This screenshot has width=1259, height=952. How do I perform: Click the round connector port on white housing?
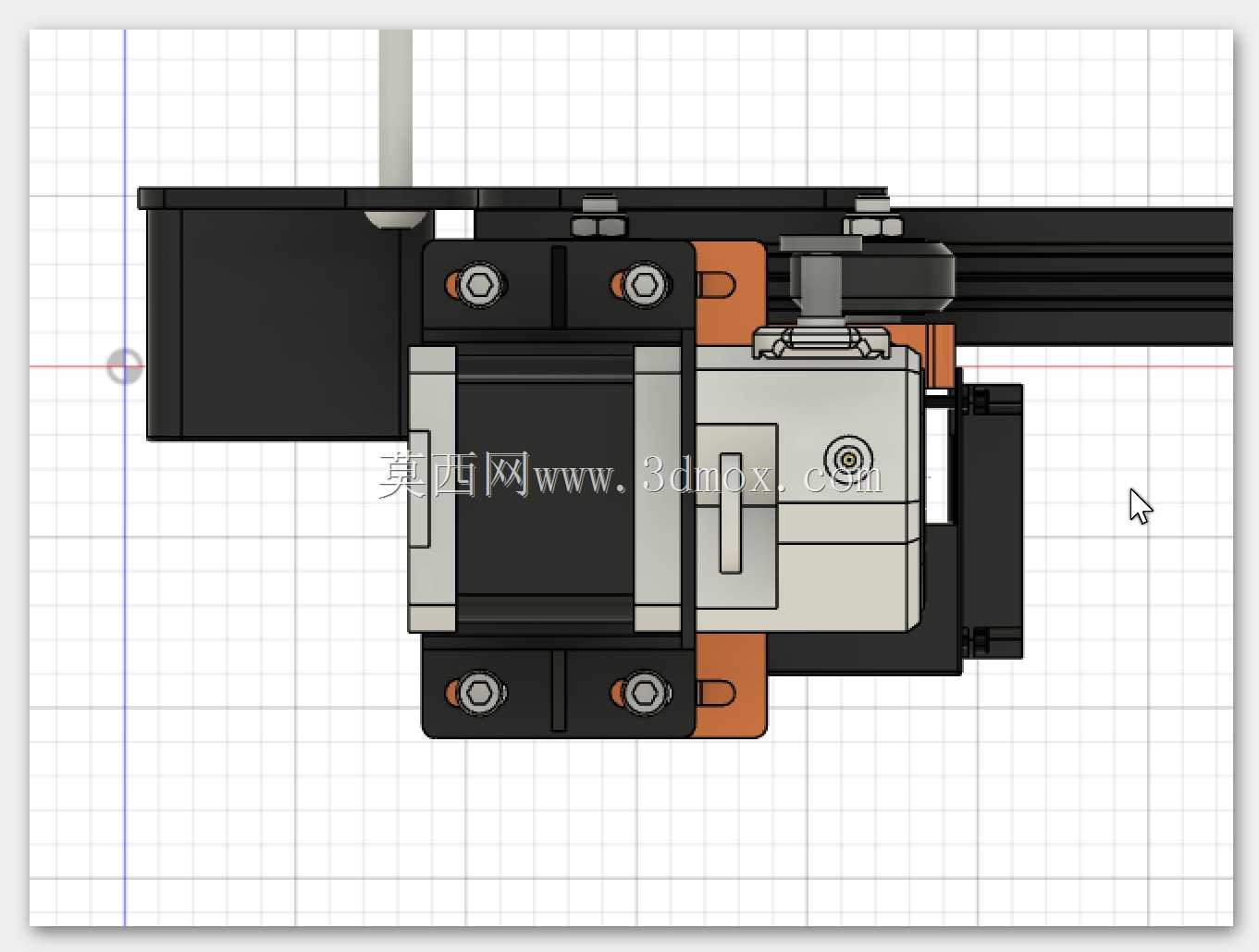click(x=848, y=459)
